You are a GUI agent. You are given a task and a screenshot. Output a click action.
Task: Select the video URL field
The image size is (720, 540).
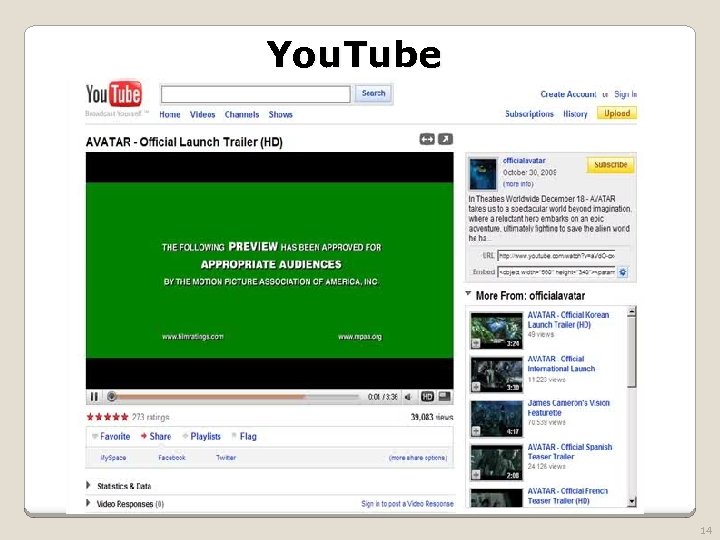tap(556, 255)
